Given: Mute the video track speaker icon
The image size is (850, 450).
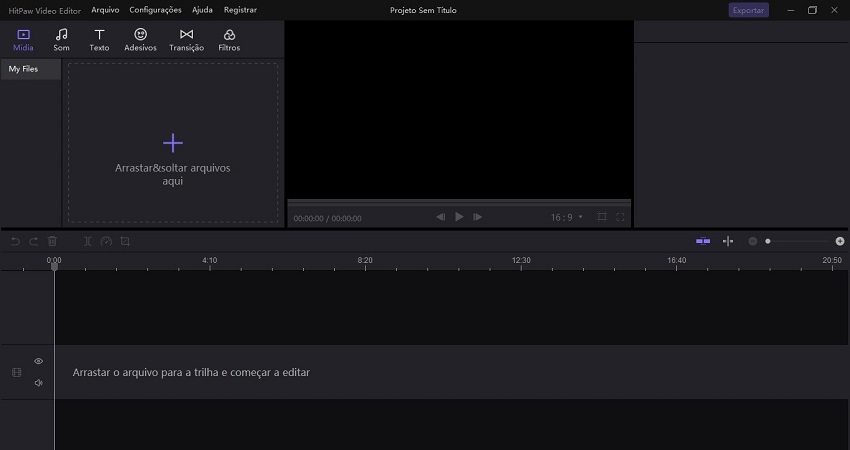Looking at the screenshot, I should point(38,383).
